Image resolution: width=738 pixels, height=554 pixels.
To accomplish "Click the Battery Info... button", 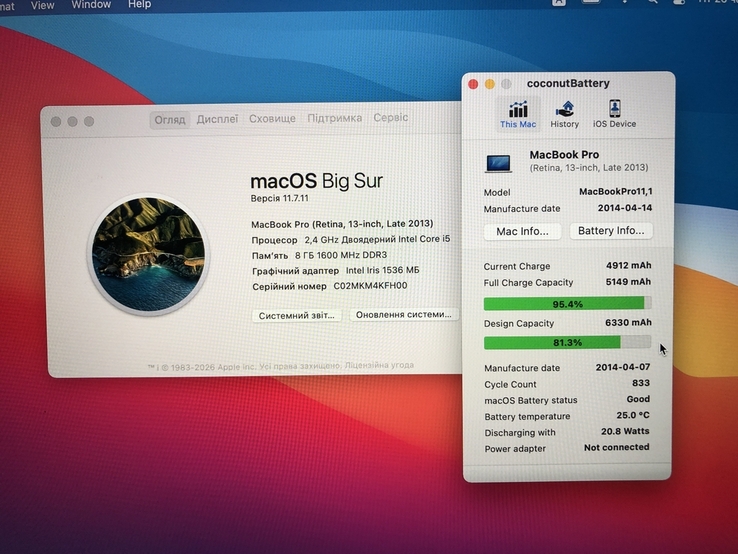I will tap(611, 231).
